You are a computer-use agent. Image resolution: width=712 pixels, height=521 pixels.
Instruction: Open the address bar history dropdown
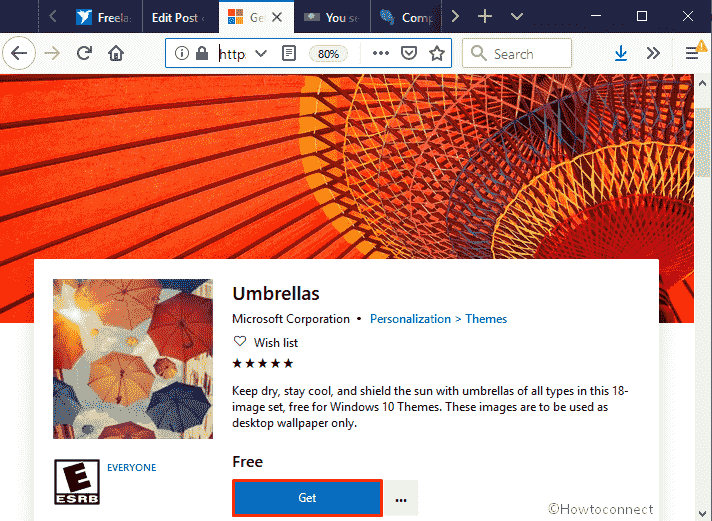[261, 54]
